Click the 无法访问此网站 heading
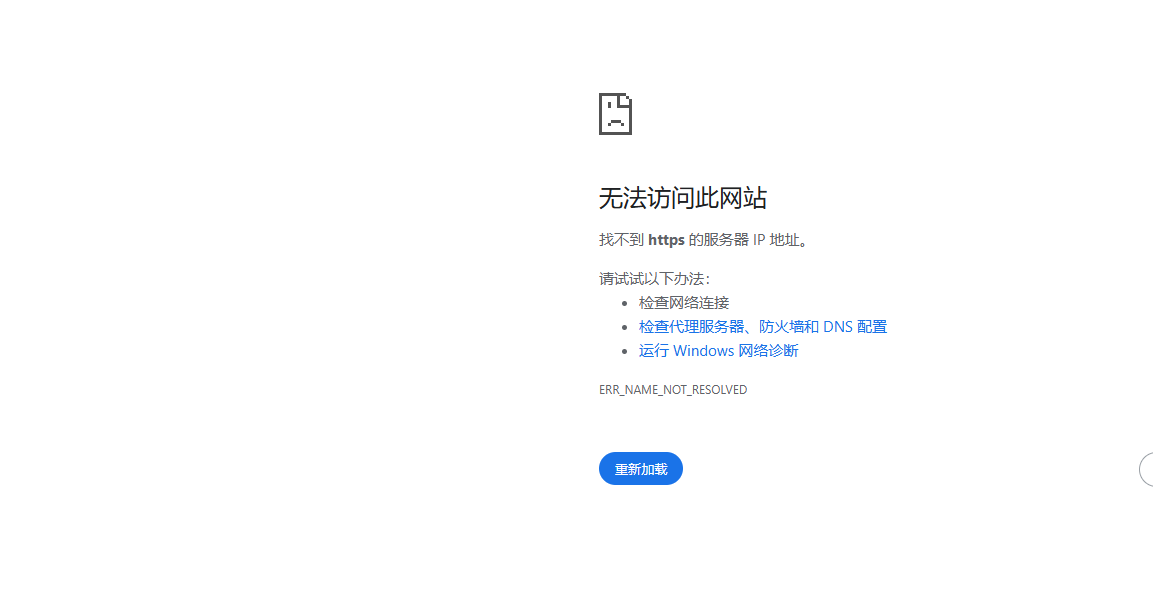 click(682, 198)
